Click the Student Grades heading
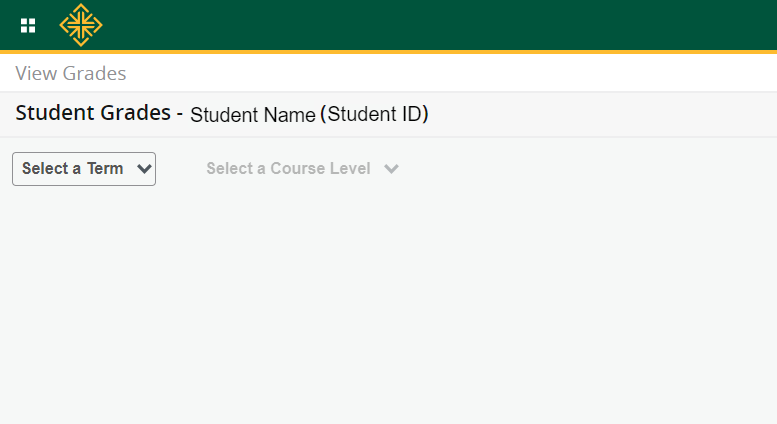777x424 pixels. pos(93,113)
